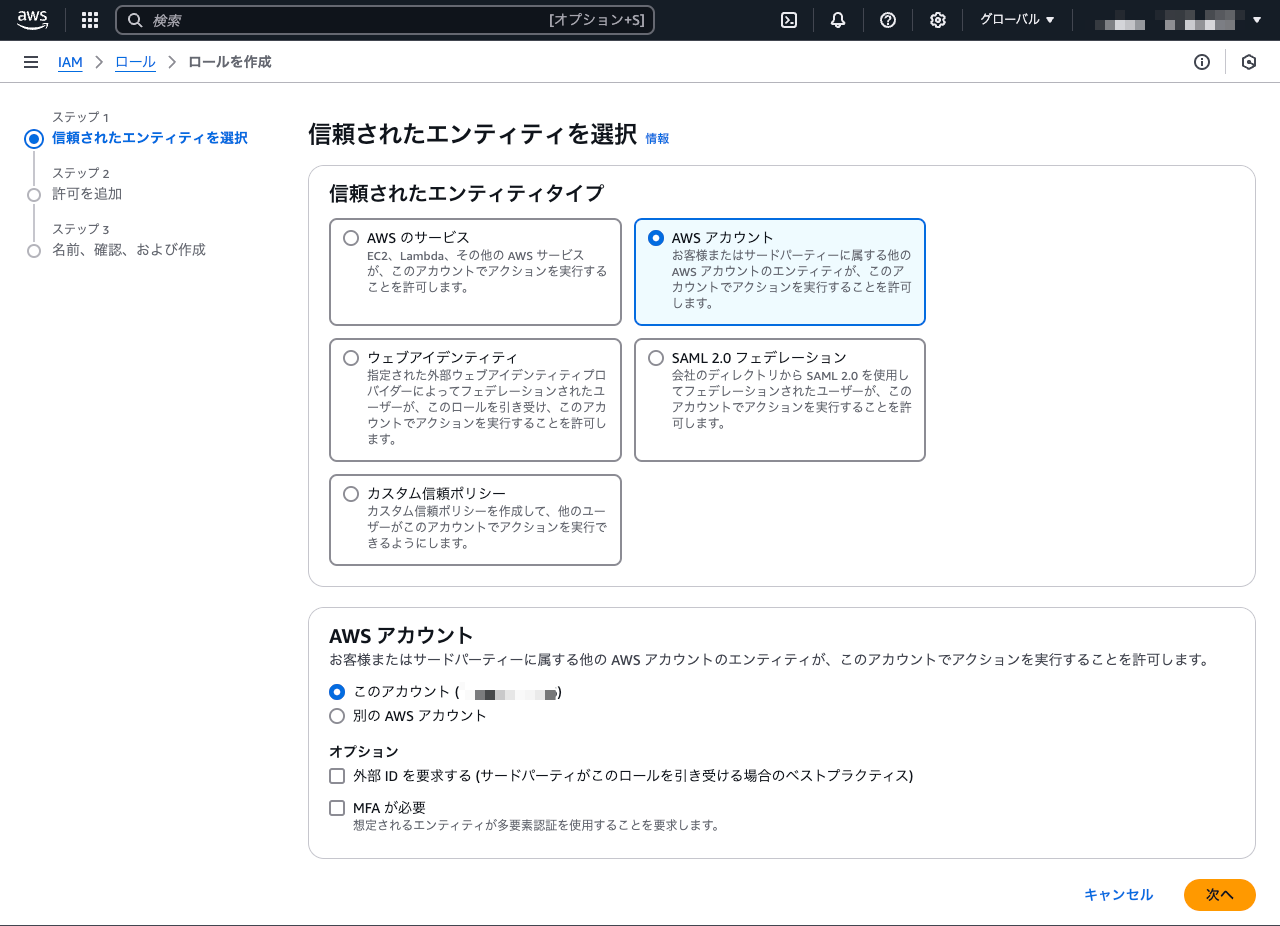
Task: Go to IAM breadcrumb link
Action: click(70, 62)
